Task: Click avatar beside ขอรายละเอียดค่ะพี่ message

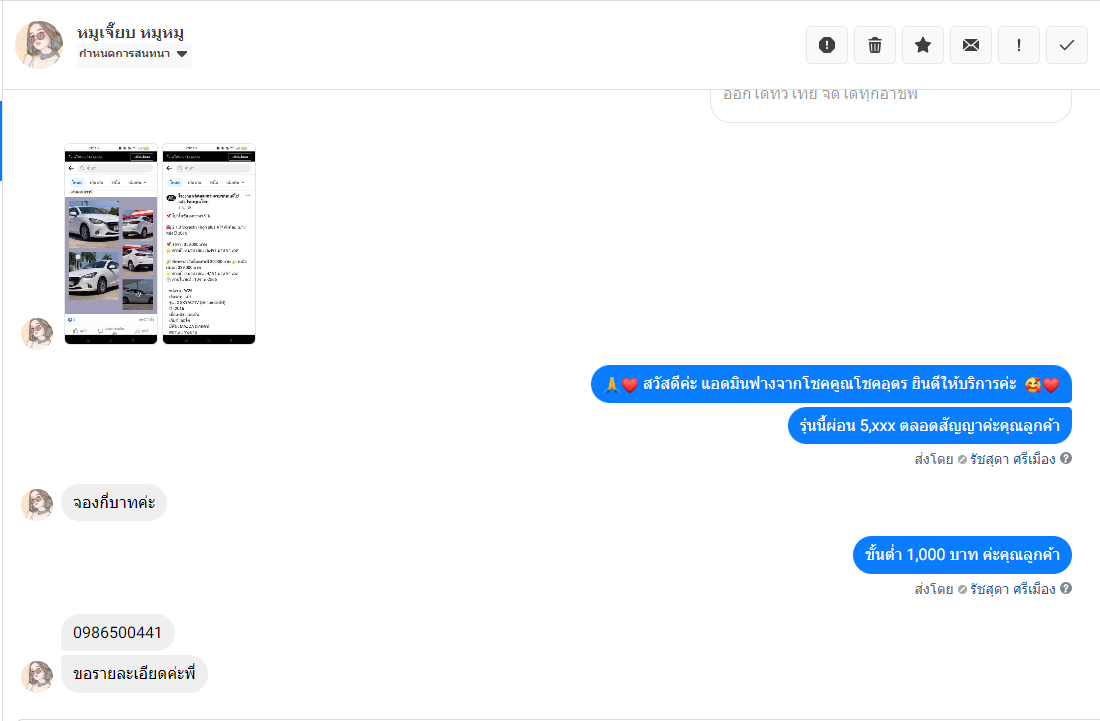Action: 37,676
